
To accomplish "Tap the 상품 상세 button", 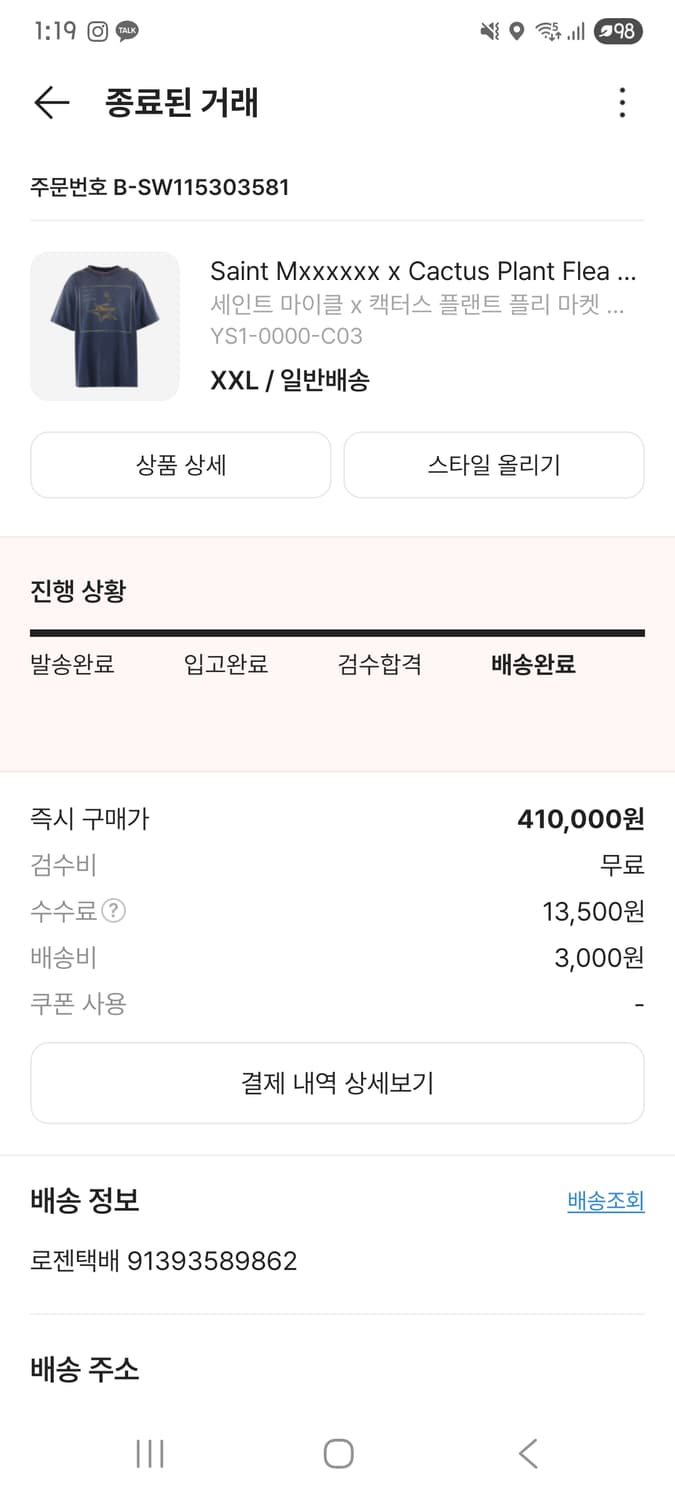I will 180,464.
